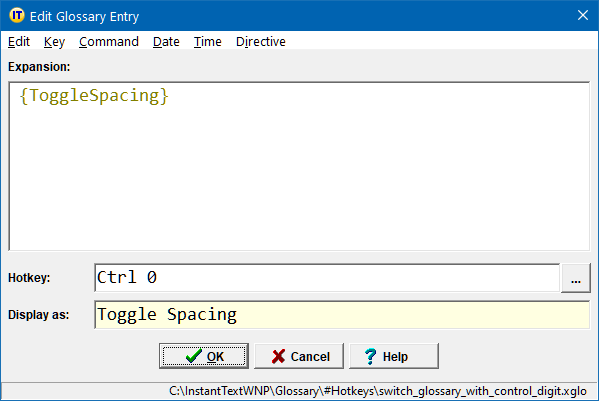Focus the Hotkey field showing Ctrl 0
The height and width of the screenshot is (401, 599).
tap(327, 278)
